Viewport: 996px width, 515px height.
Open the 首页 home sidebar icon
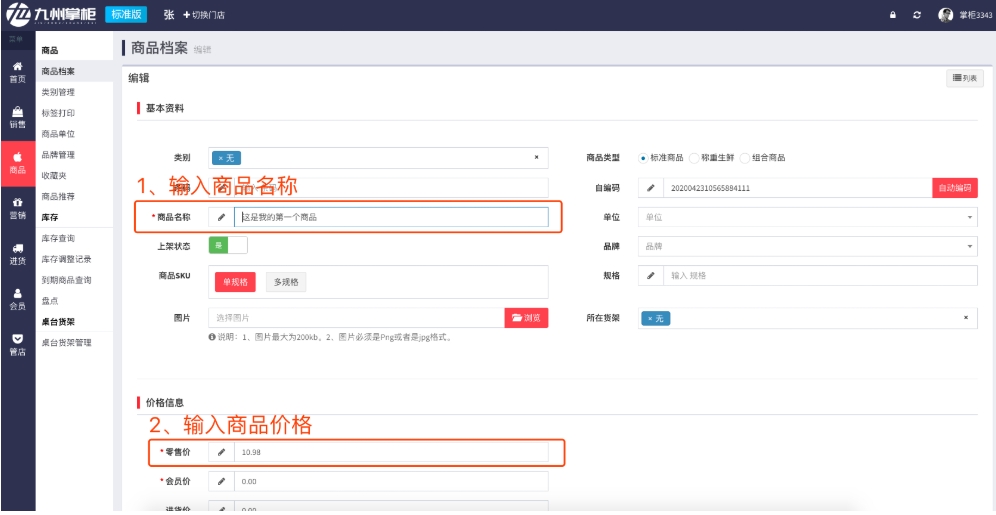[18, 72]
